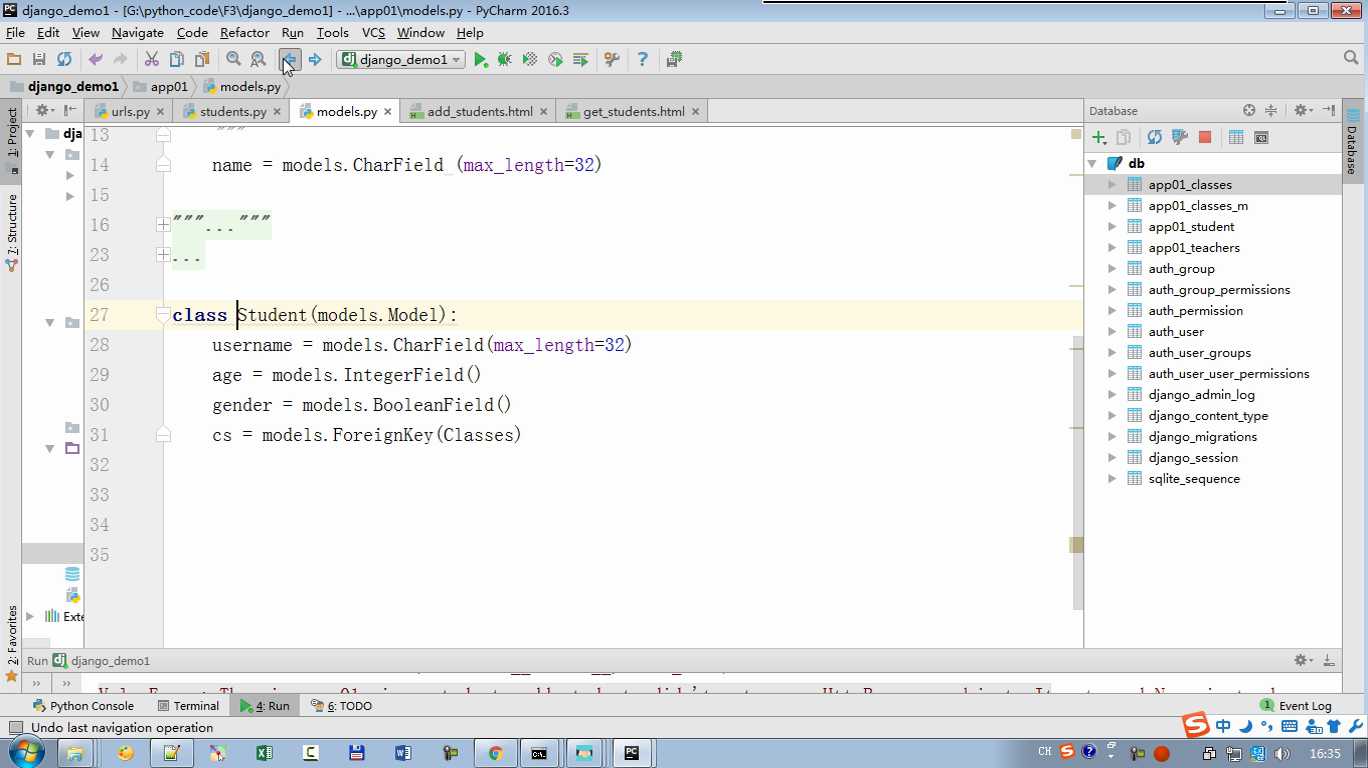The height and width of the screenshot is (768, 1368).
Task: Expand the django_migrations table node
Action: click(1112, 436)
